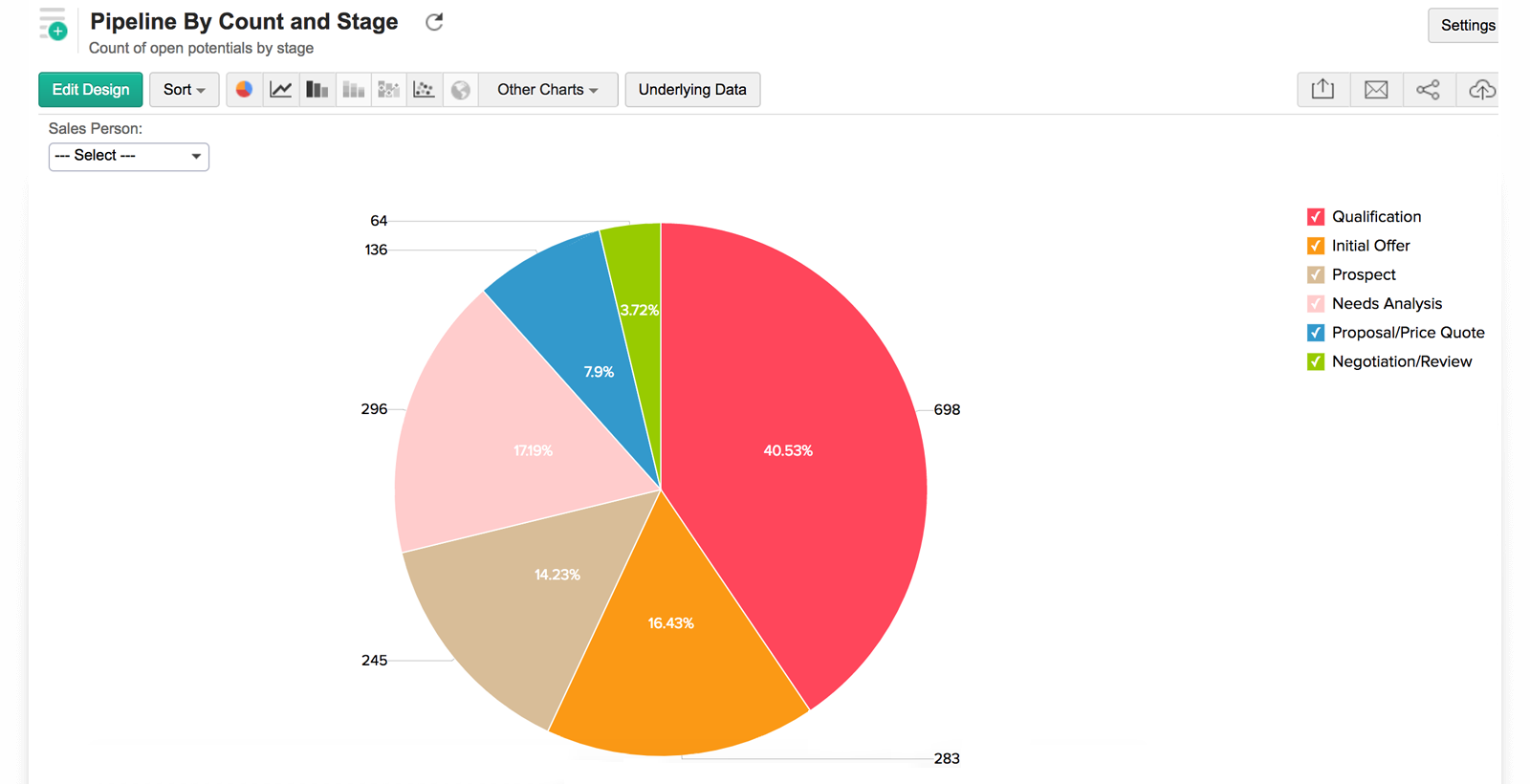Click the report description text below the title
This screenshot has width=1530, height=784.
click(x=201, y=48)
